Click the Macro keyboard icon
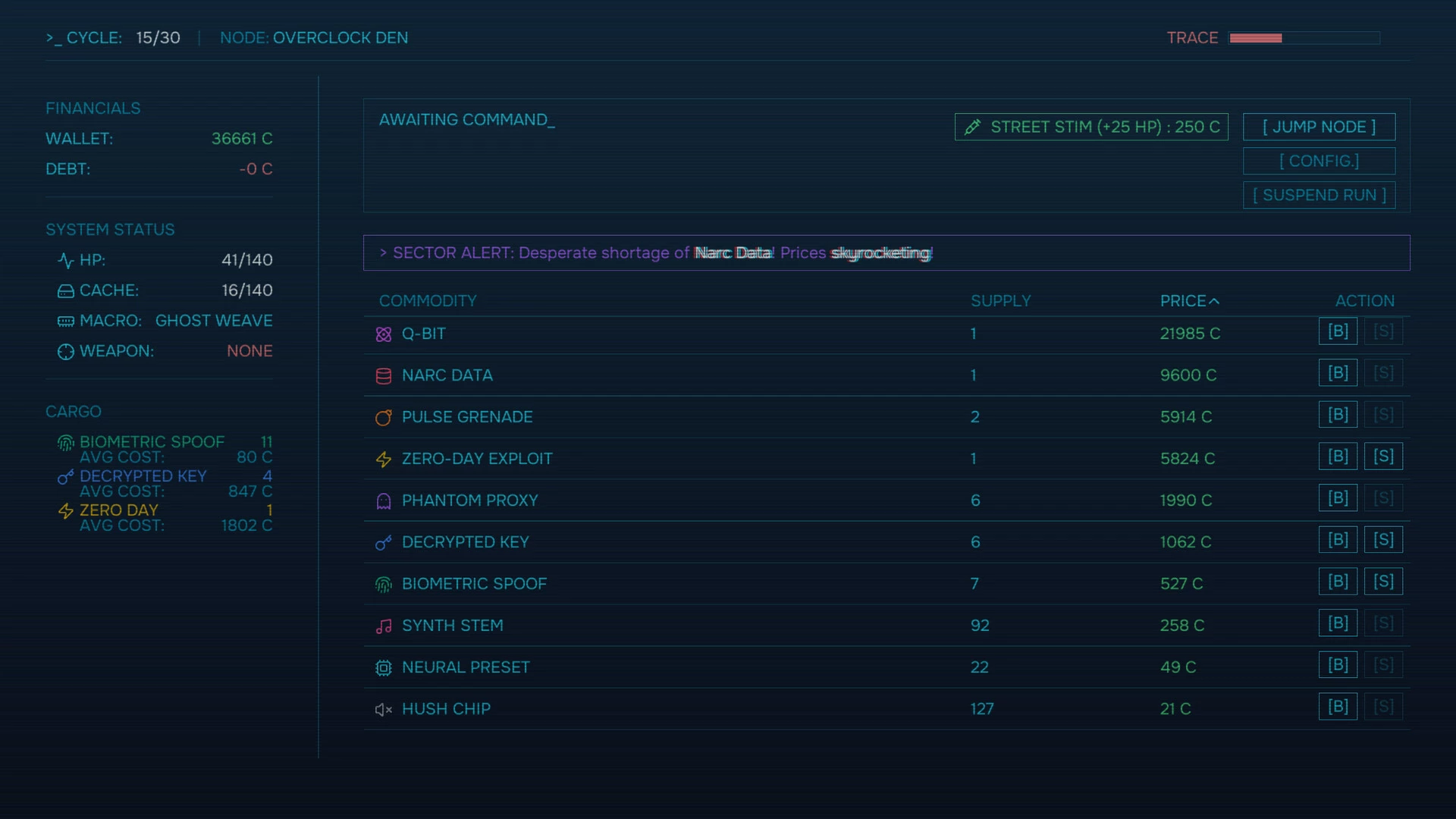Screen dimensions: 1456x819 (x=66, y=322)
